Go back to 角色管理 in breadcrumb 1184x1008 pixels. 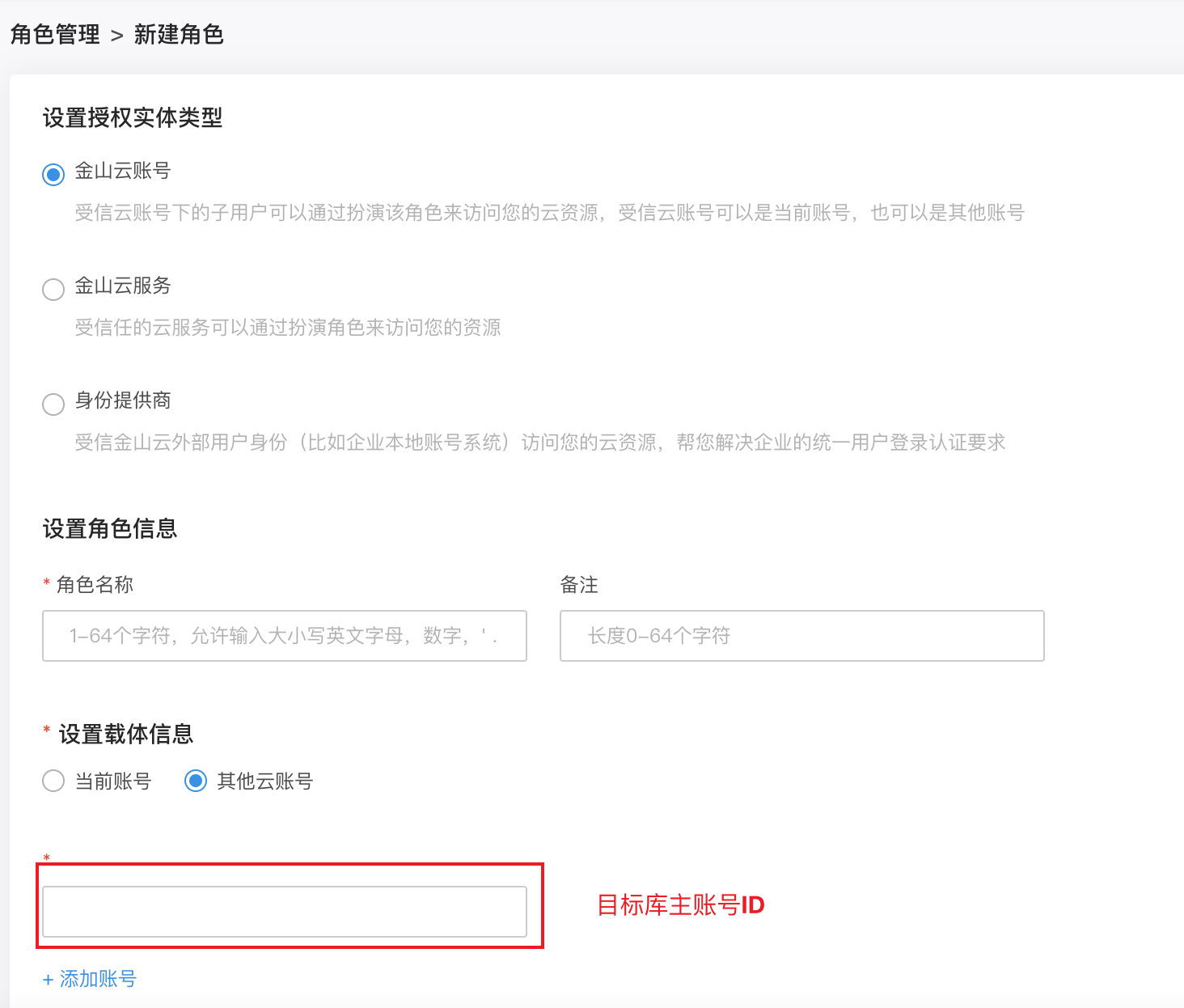pos(55,35)
